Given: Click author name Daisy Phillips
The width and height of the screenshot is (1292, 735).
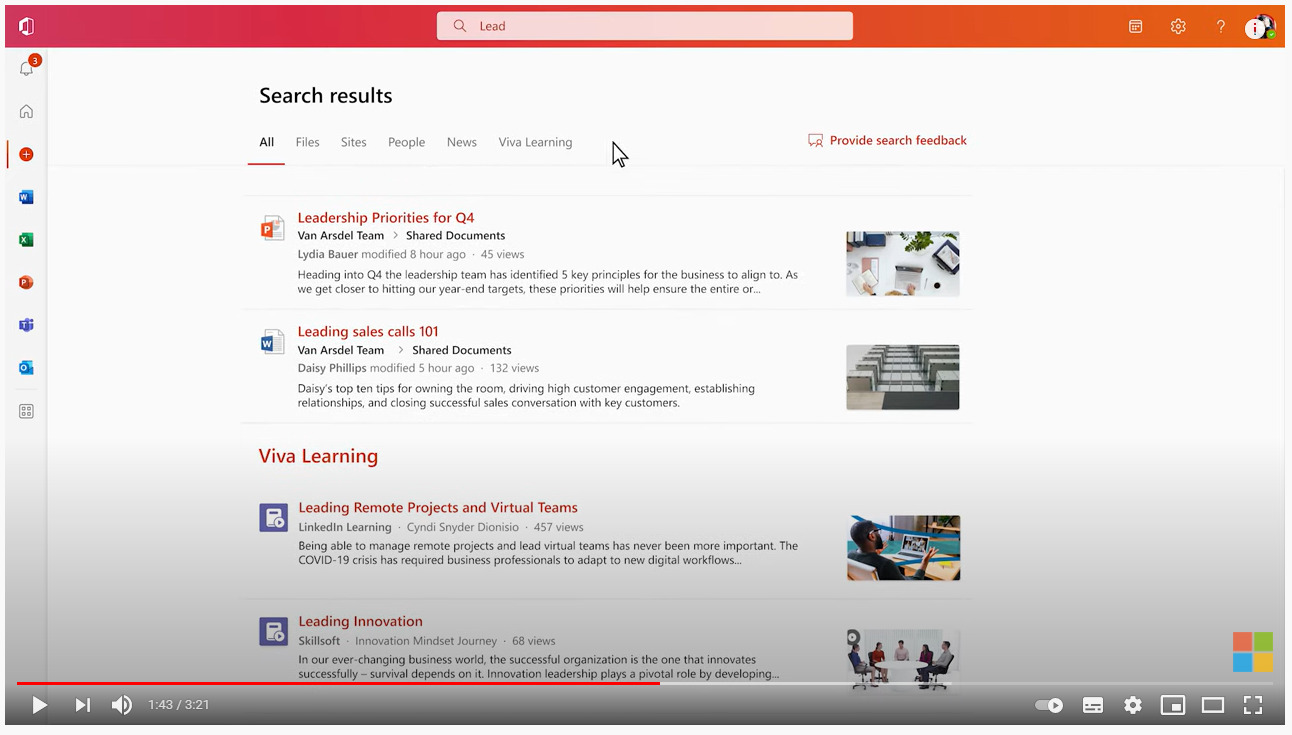Looking at the screenshot, I should (x=332, y=369).
